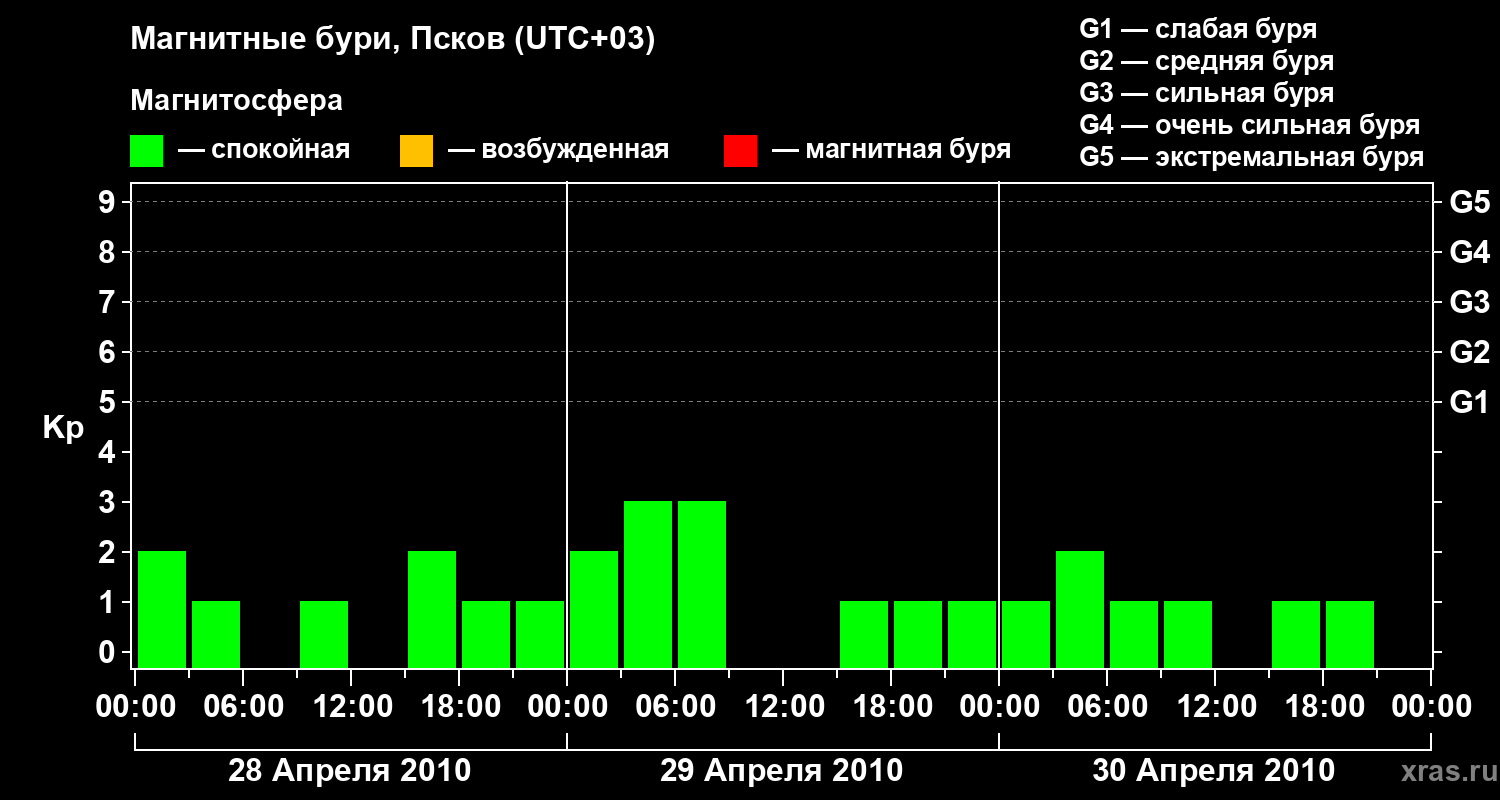Click the Kp axis value 5

coord(109,402)
